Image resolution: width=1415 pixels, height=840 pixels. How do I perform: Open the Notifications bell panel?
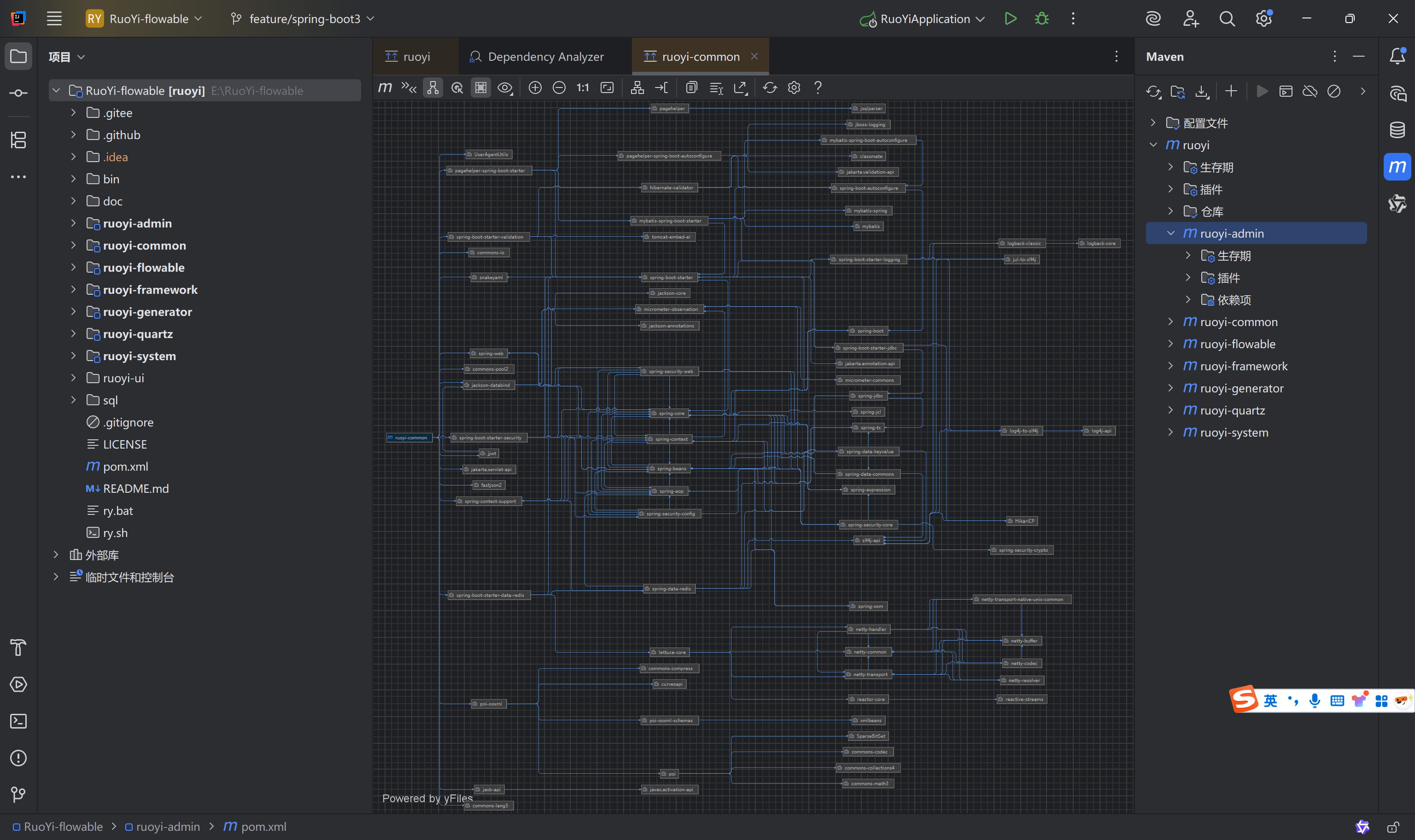(1397, 56)
